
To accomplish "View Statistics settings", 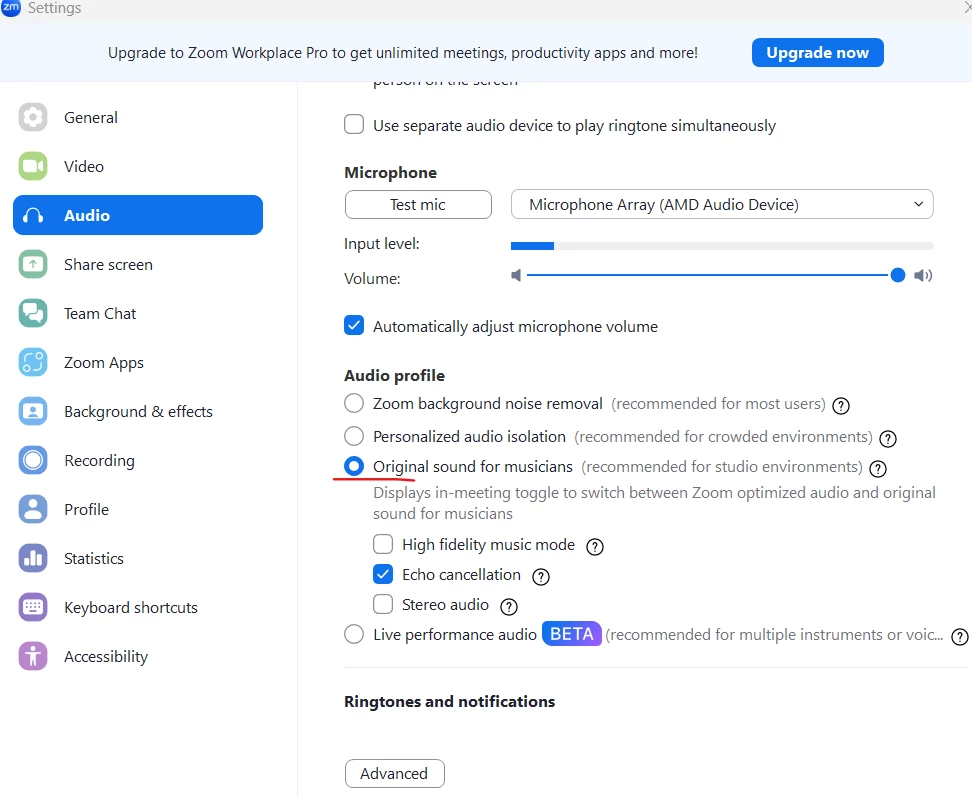I will [138, 558].
